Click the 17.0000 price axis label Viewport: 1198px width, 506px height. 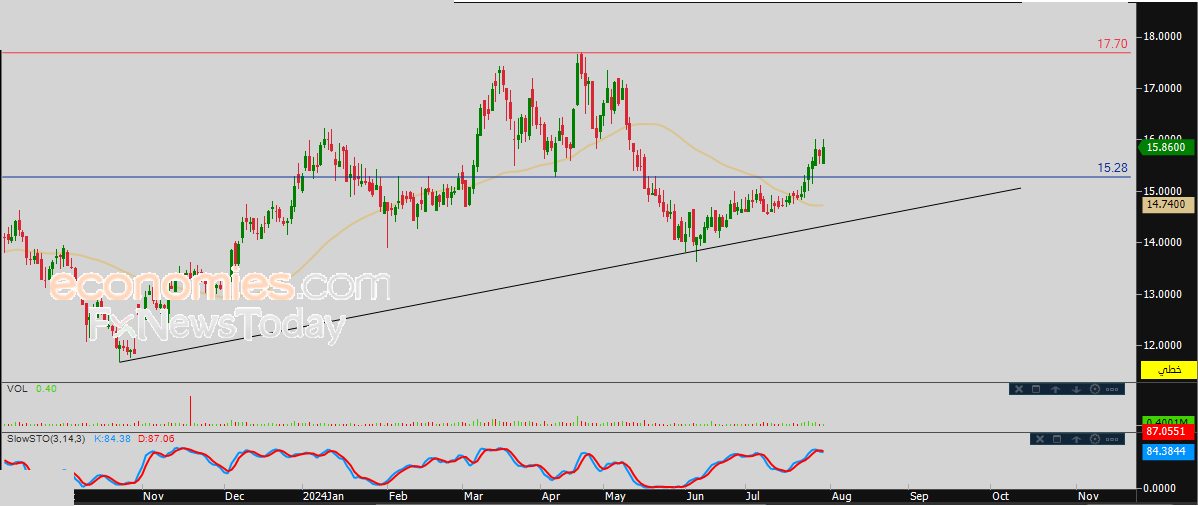1165,89
